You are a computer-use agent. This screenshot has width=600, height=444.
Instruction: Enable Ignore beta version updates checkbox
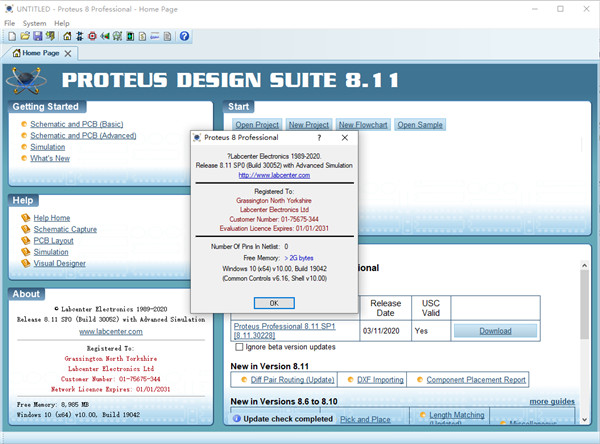point(239,347)
